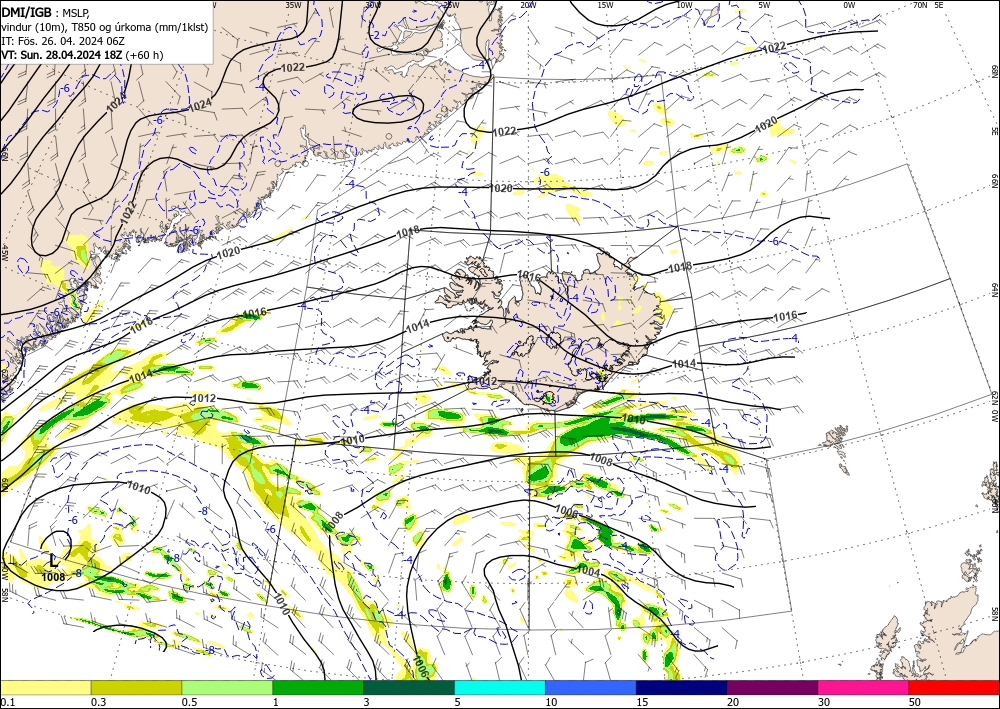
Task: Click the "64N" latitude label on right edge
Action: pos(994,289)
